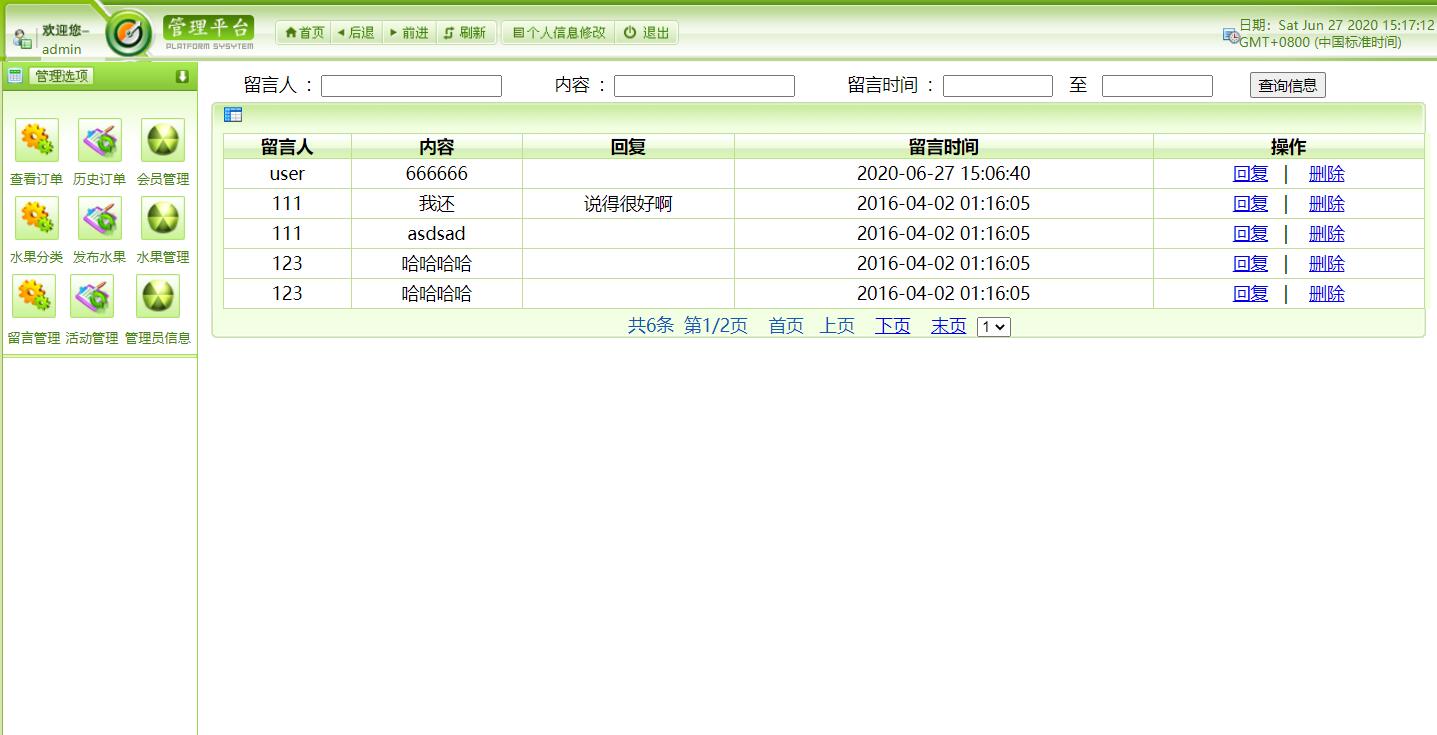The width and height of the screenshot is (1437, 735).
Task: Click the 管理平台 logo icon
Action: 129,34
